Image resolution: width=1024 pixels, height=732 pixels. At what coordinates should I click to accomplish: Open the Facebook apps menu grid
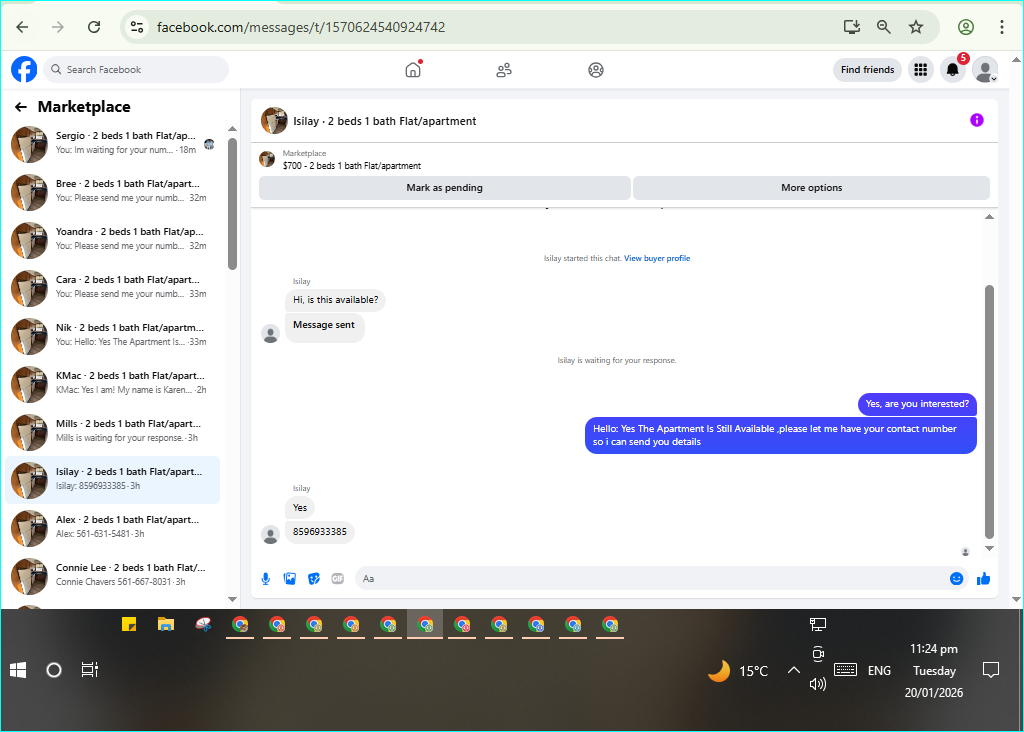[x=920, y=69]
